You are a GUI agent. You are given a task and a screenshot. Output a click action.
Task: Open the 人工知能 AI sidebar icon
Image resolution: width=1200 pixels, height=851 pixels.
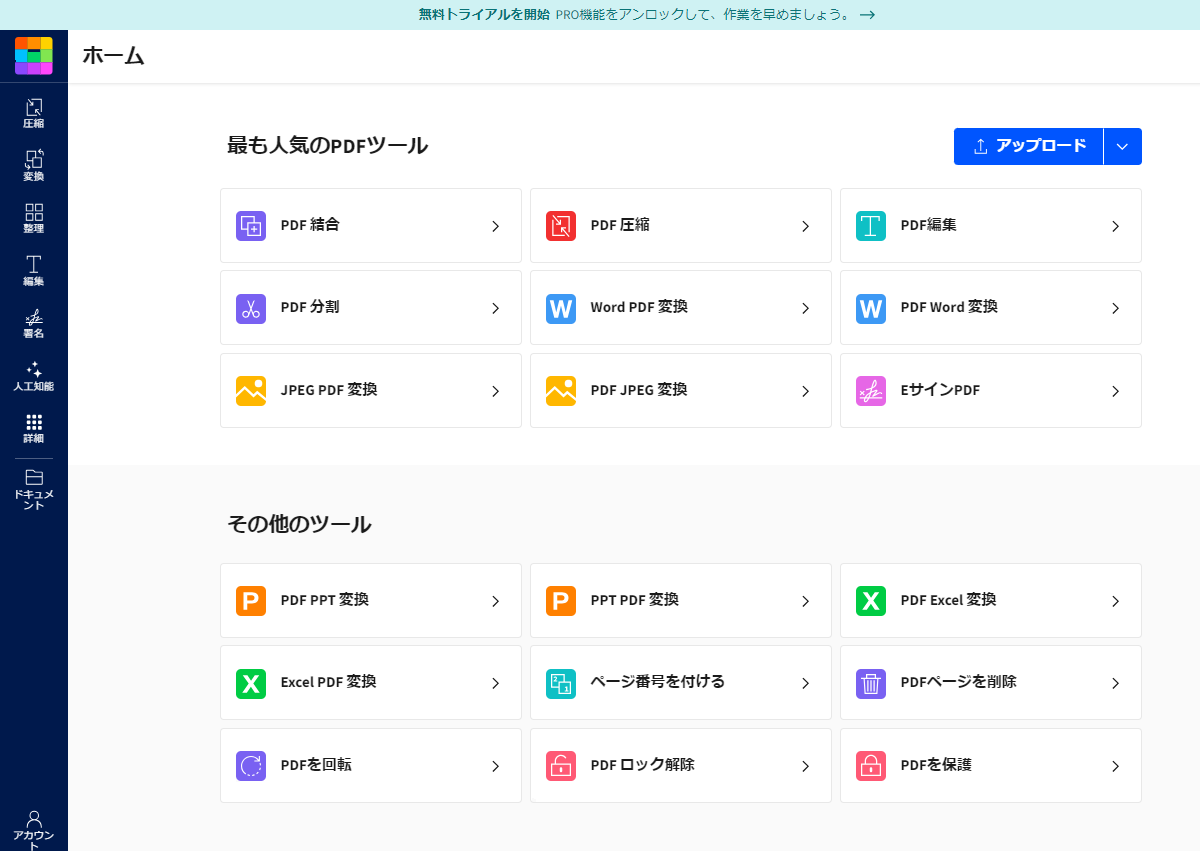pyautogui.click(x=33, y=376)
